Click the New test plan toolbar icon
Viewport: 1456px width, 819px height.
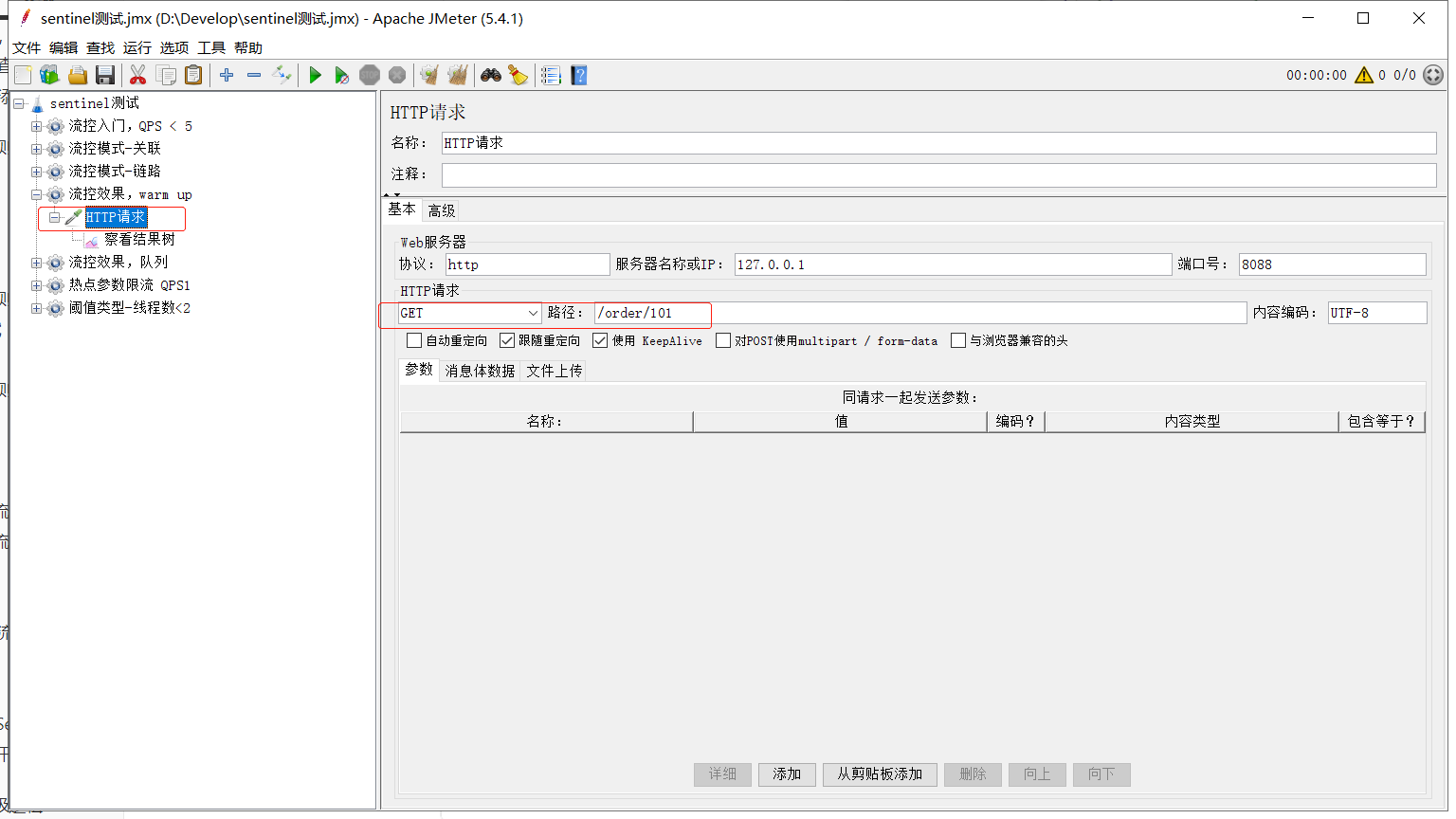click(x=23, y=75)
